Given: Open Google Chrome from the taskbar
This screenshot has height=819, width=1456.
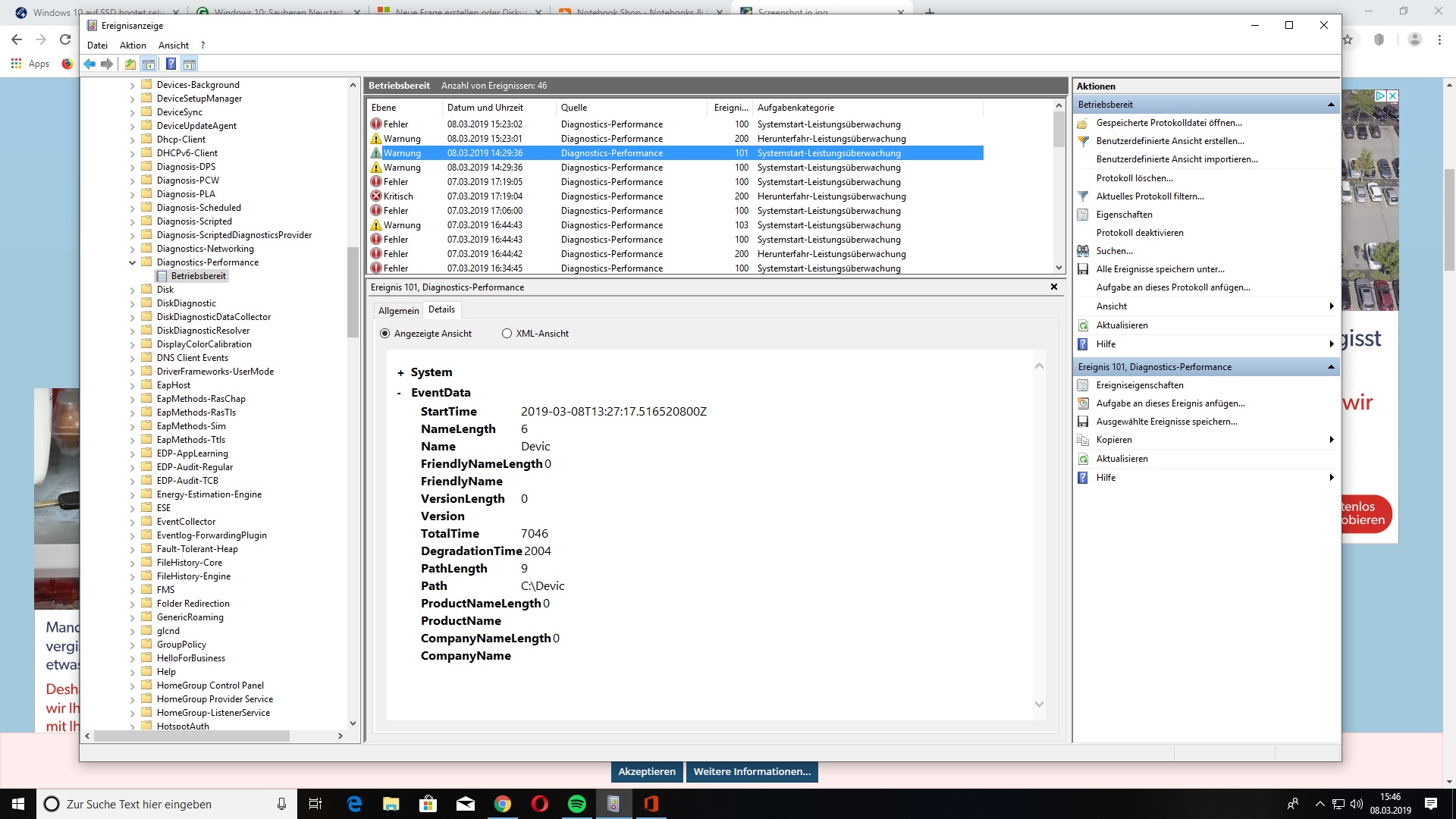Looking at the screenshot, I should (x=503, y=804).
